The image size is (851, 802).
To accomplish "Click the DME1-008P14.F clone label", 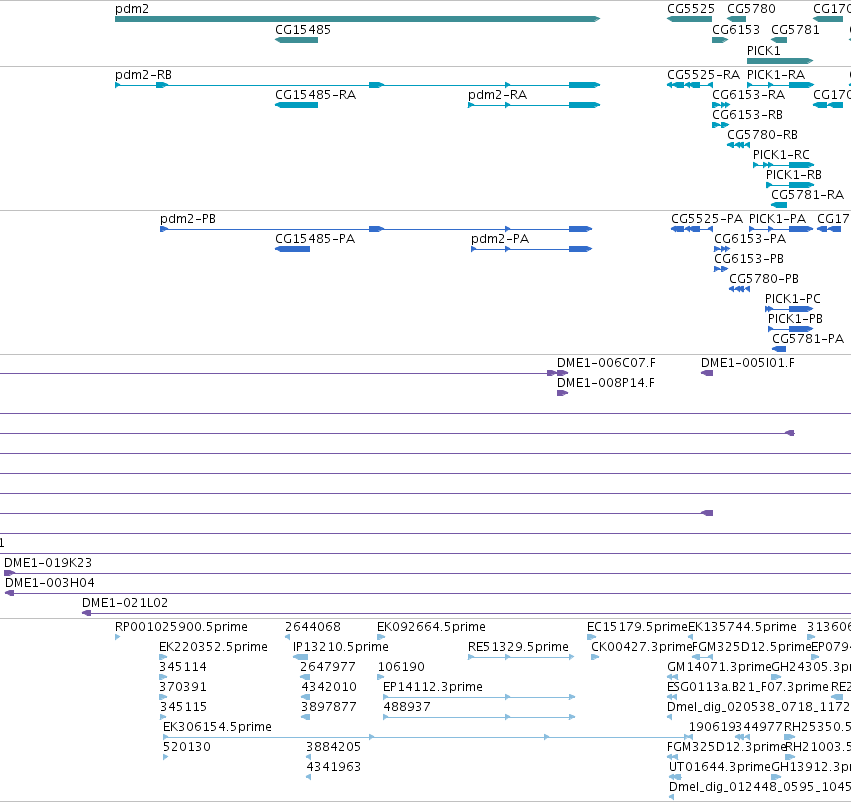I will point(606,383).
